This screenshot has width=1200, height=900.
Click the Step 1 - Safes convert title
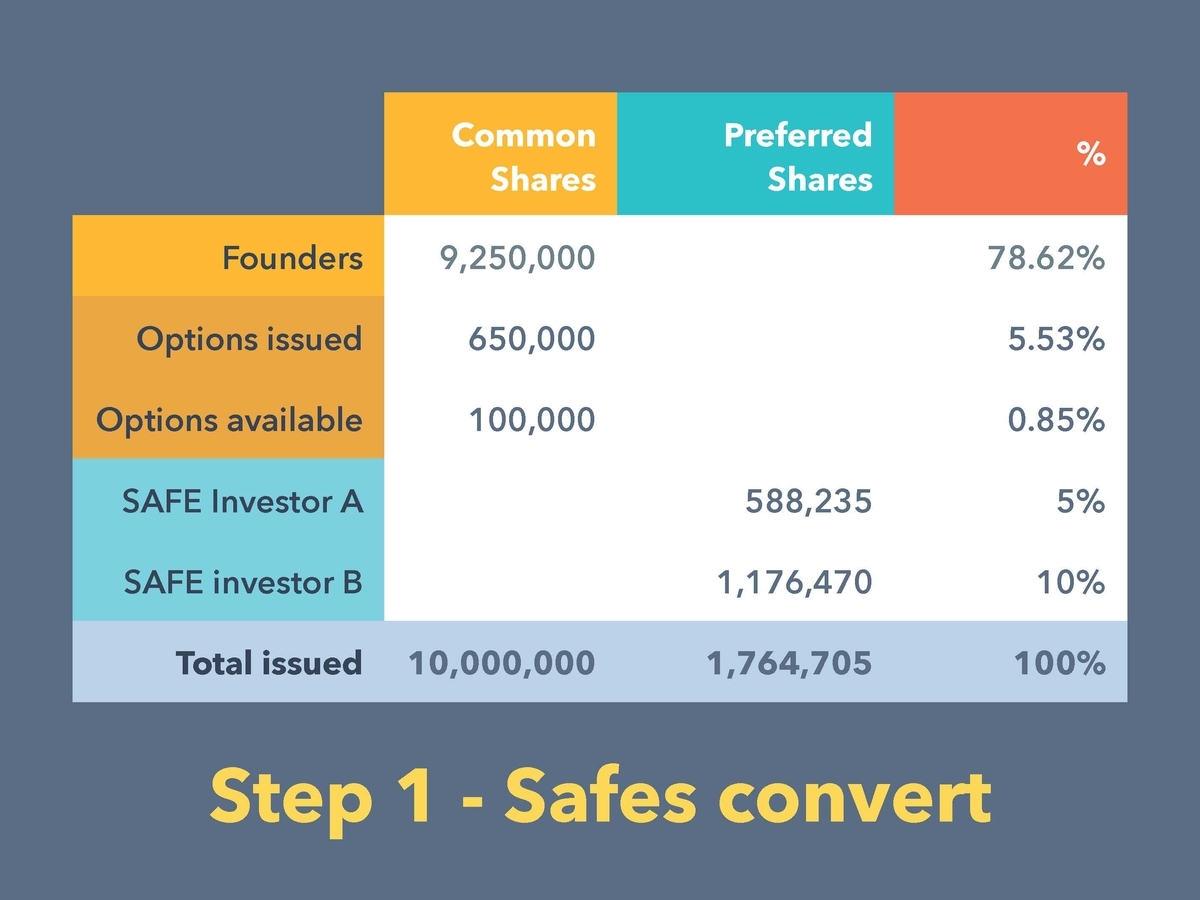(600, 797)
